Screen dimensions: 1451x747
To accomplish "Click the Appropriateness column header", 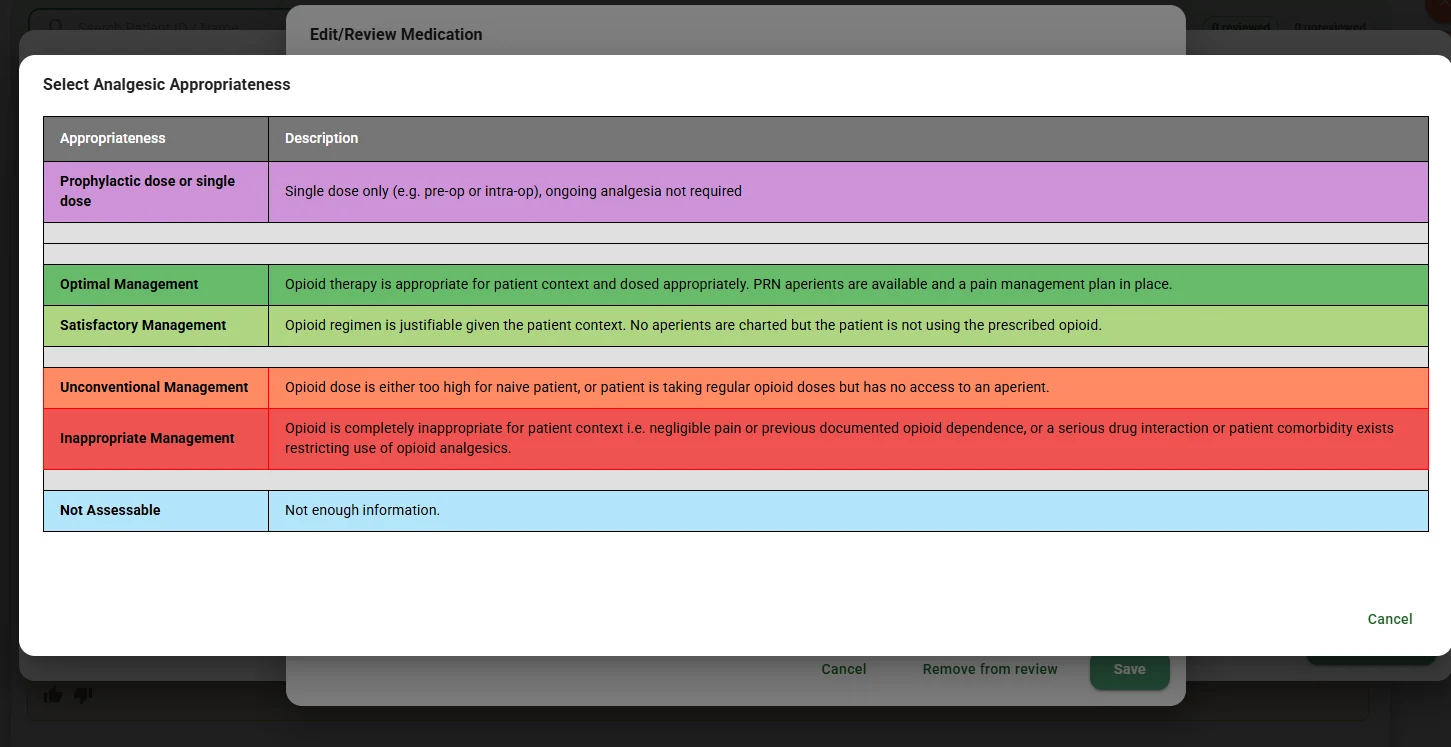I will point(113,138).
